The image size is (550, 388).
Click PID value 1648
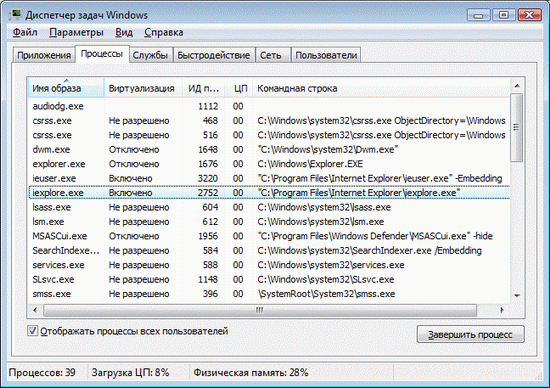pos(208,149)
